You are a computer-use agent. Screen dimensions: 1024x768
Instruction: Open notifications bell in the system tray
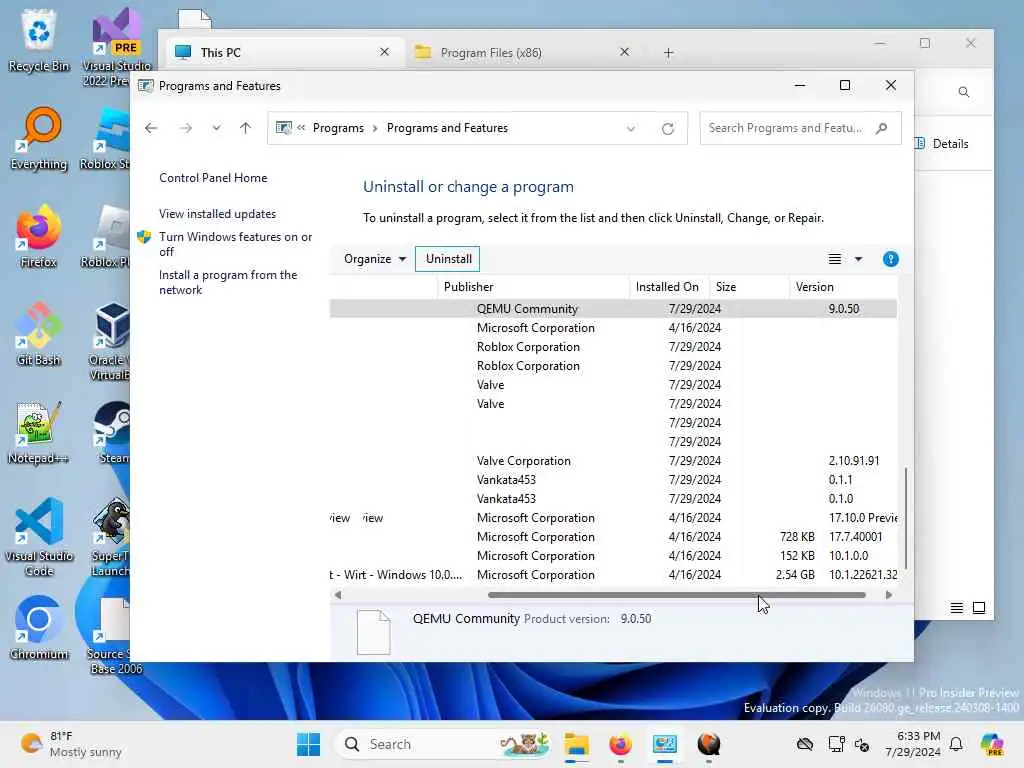(x=956, y=744)
